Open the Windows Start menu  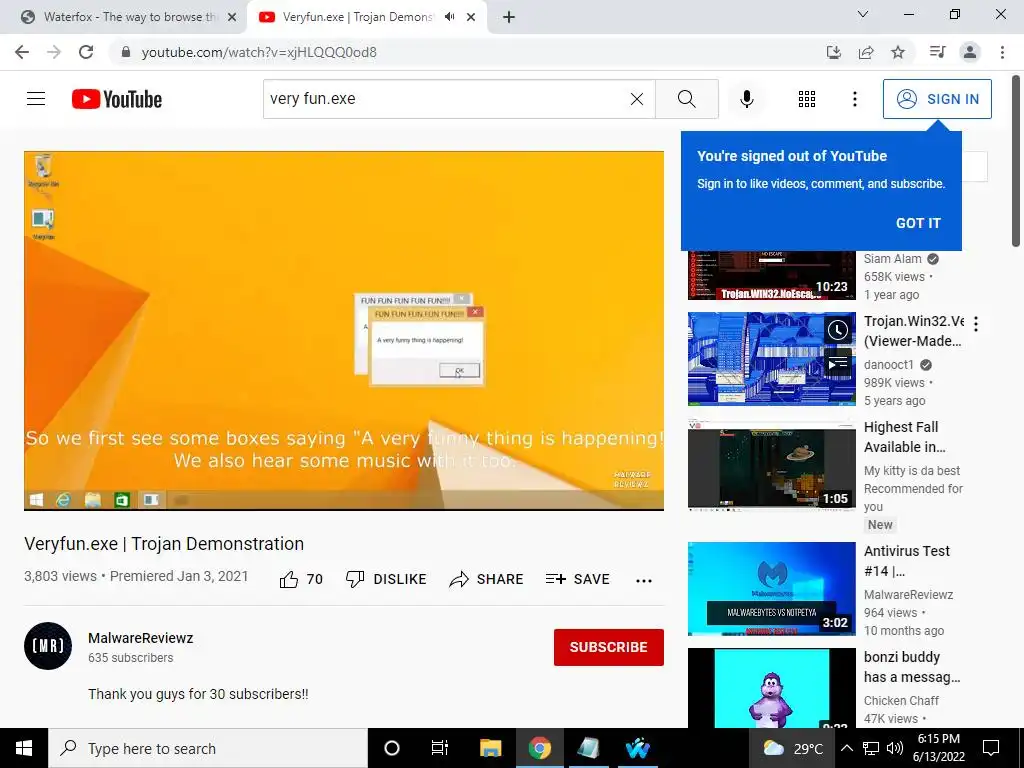click(x=24, y=748)
